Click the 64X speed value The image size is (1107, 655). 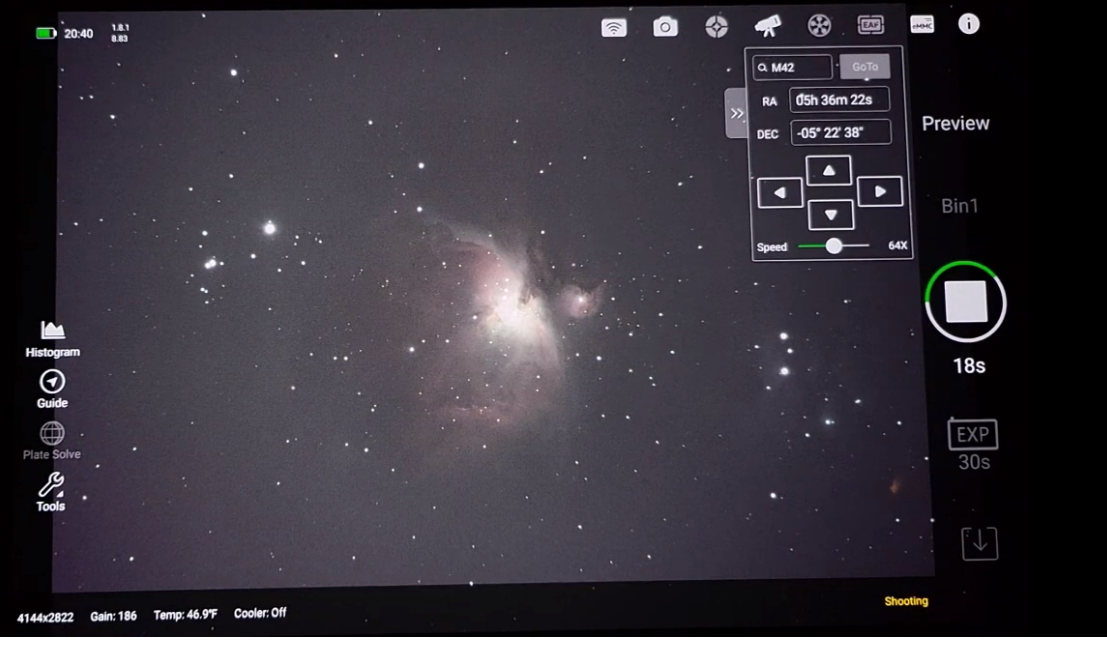[897, 246]
